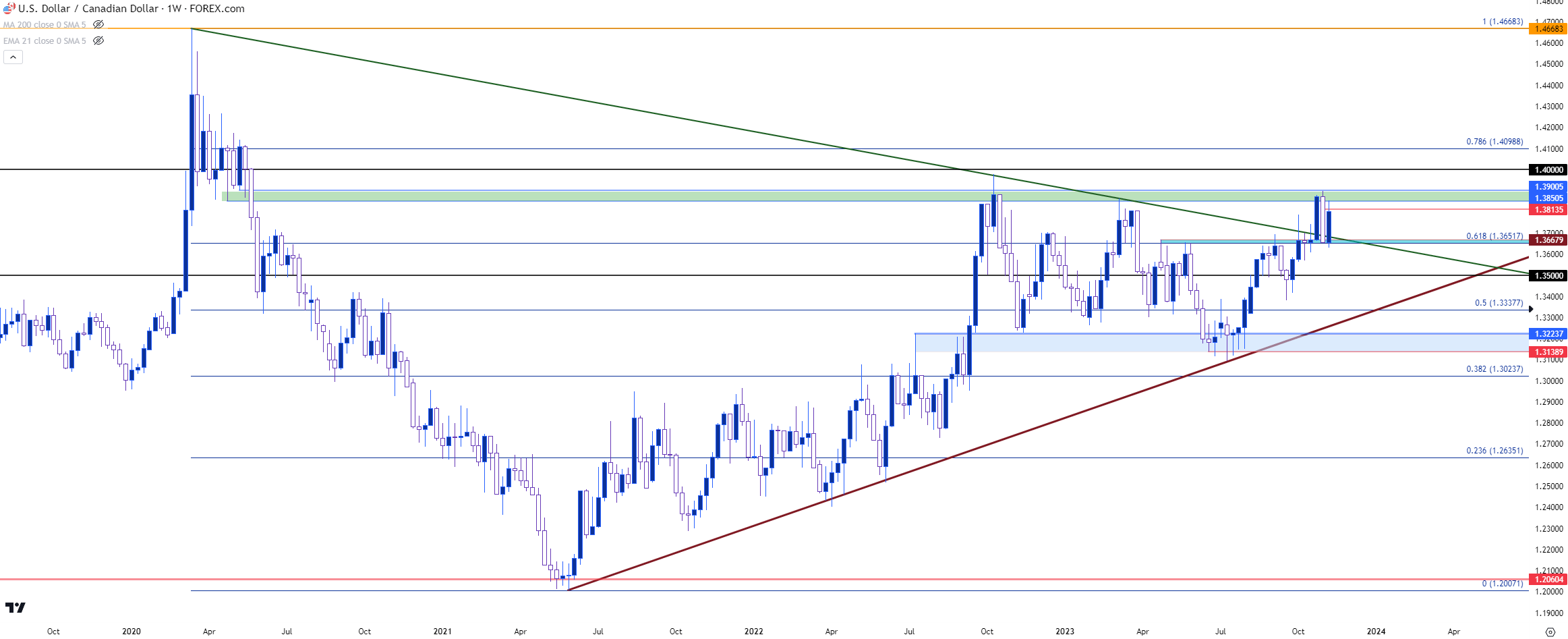Click the current price label 1.36679

(x=1548, y=240)
